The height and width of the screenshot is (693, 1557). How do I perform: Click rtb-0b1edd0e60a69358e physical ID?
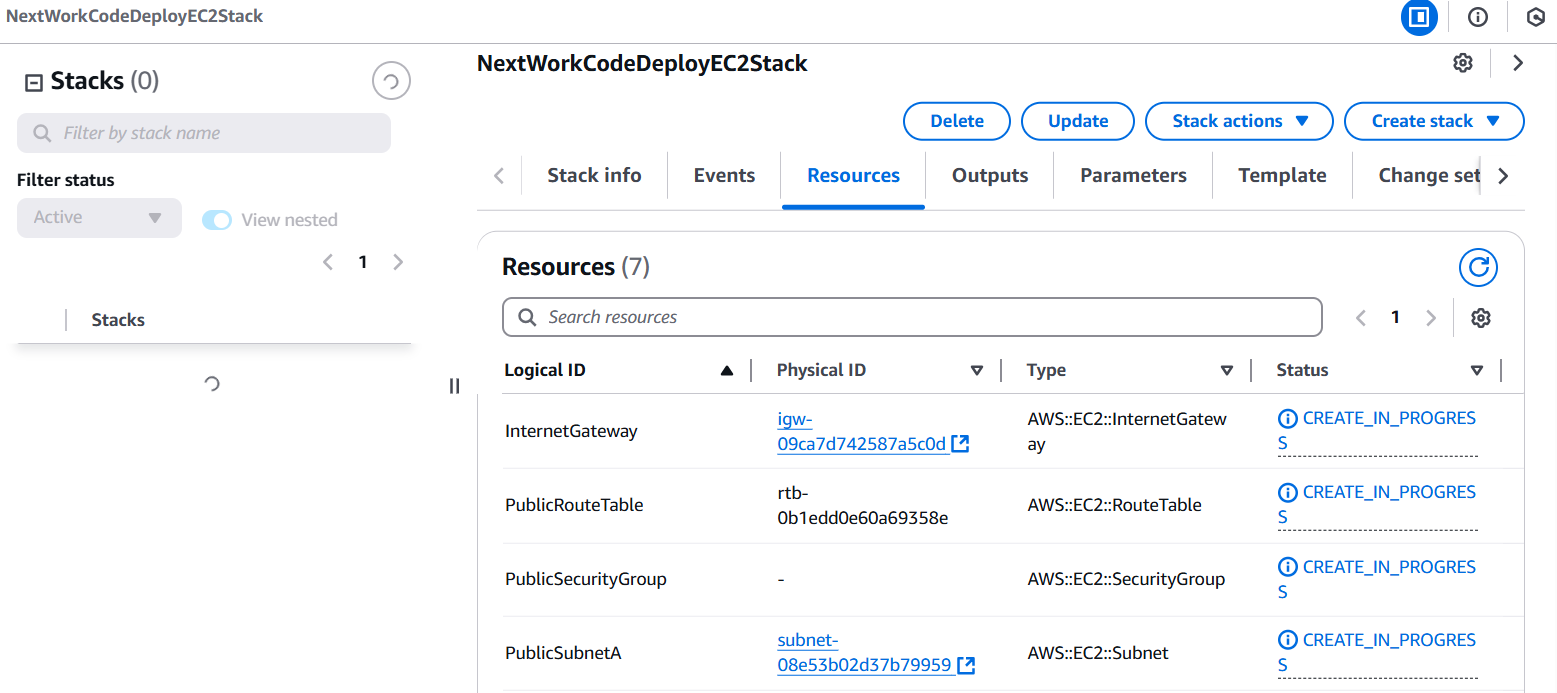pos(863,505)
